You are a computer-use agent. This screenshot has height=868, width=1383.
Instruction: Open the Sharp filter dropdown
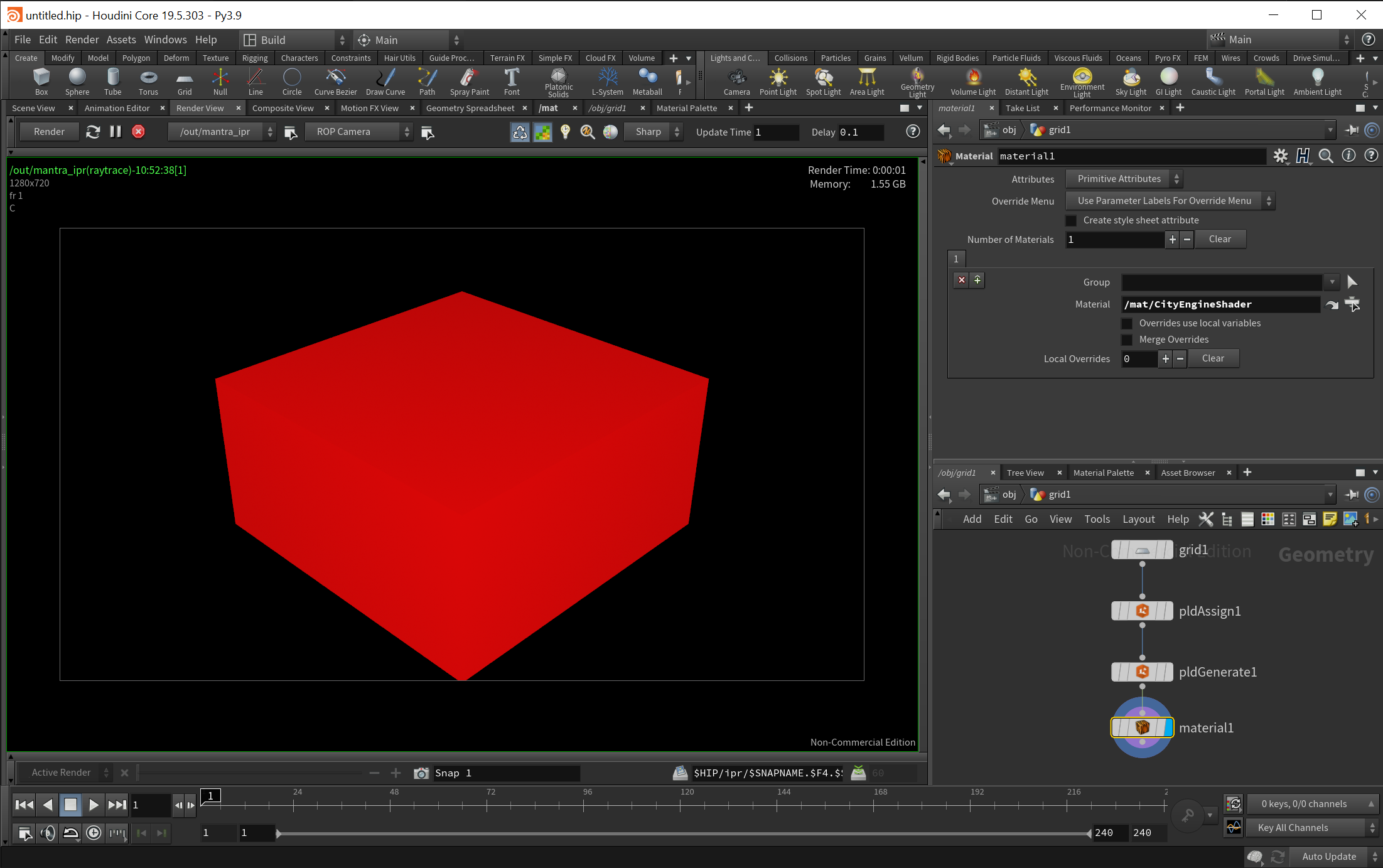click(654, 132)
